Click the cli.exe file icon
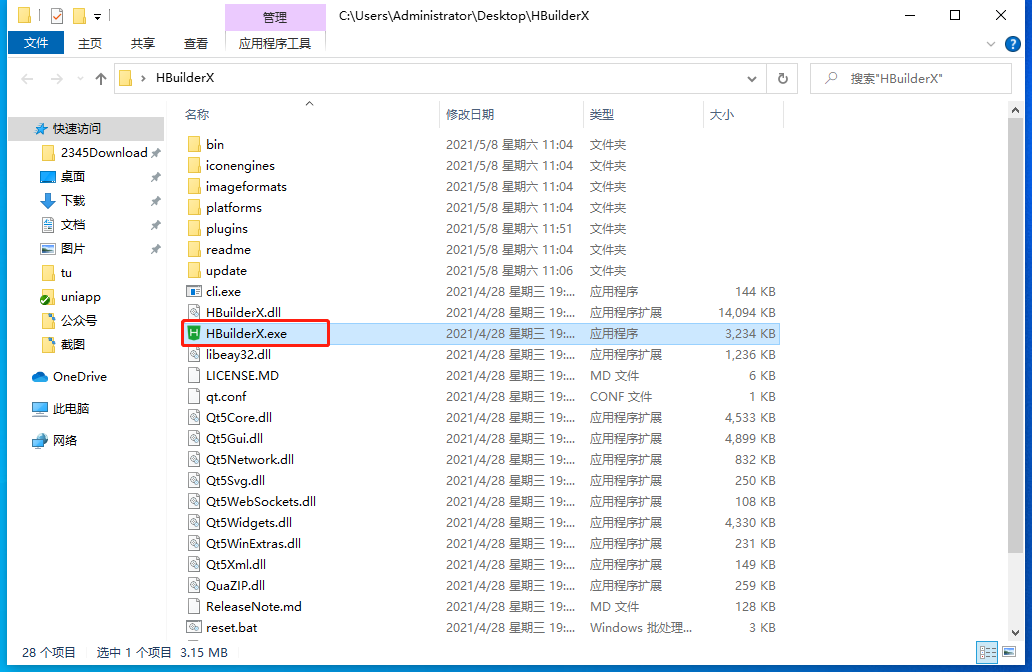The image size is (1032, 672). click(194, 291)
